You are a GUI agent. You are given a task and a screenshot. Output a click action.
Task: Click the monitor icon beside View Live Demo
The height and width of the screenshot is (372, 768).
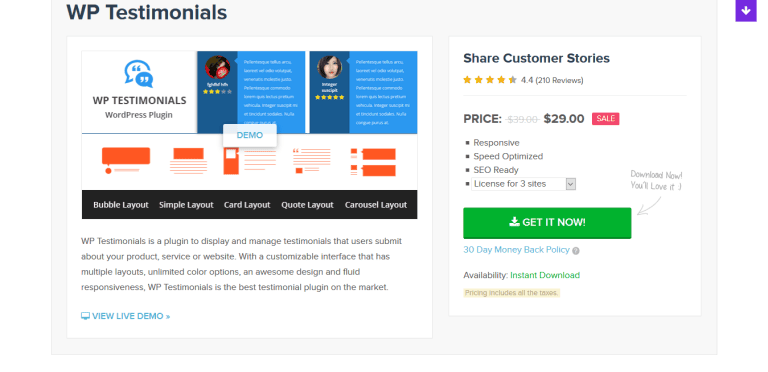85,316
